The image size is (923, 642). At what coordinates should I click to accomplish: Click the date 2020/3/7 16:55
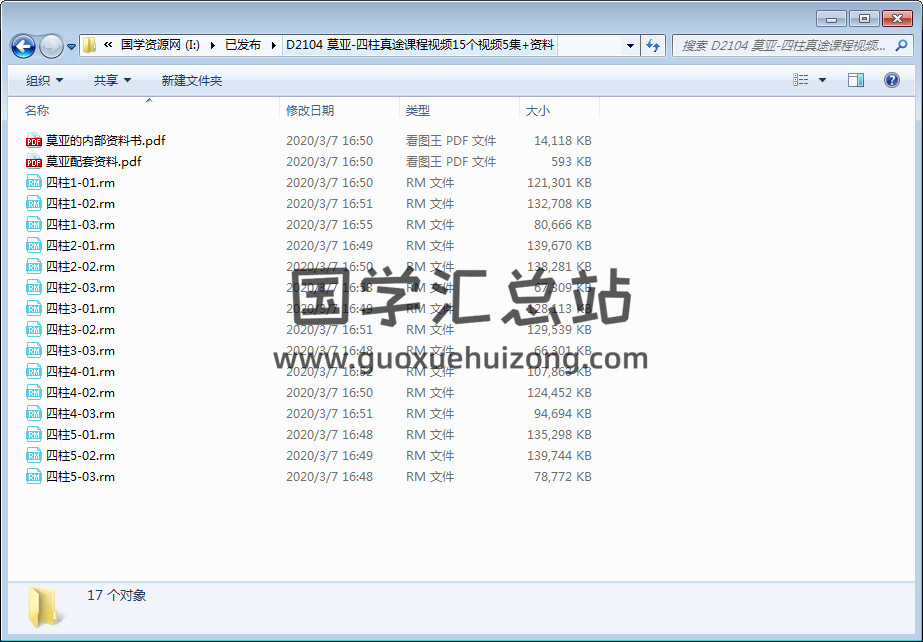tap(329, 225)
